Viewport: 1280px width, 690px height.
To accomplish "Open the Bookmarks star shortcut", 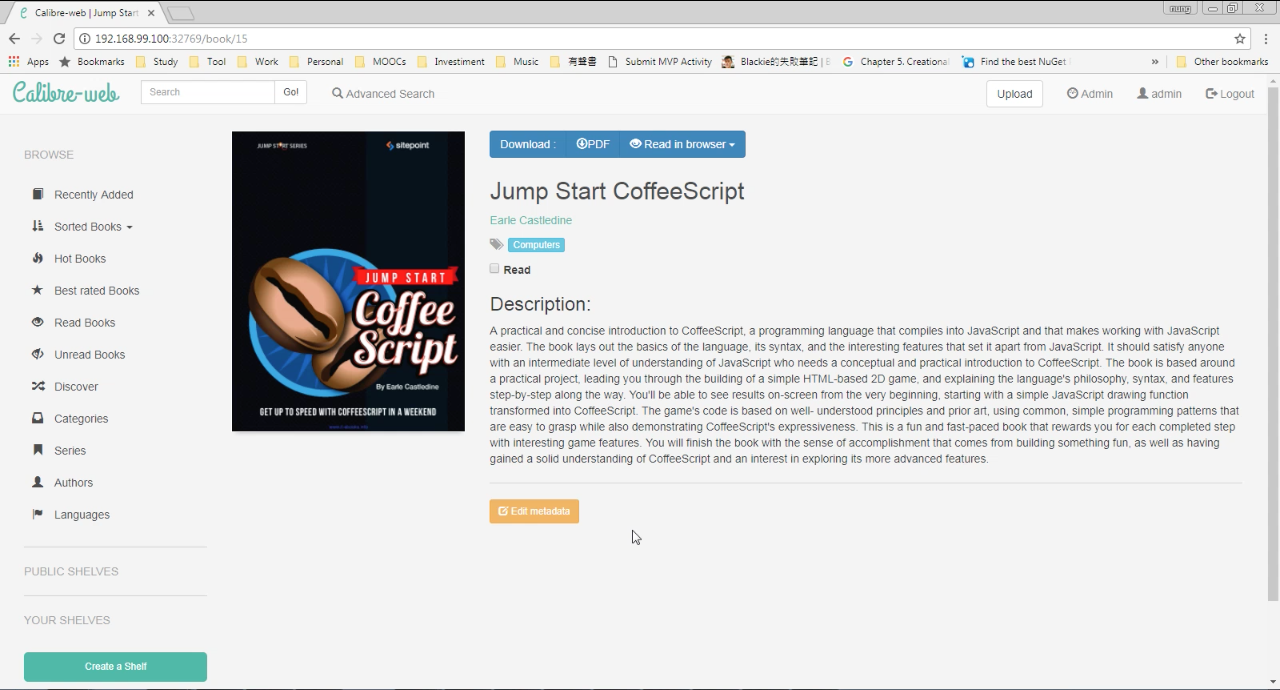I will pyautogui.click(x=92, y=62).
